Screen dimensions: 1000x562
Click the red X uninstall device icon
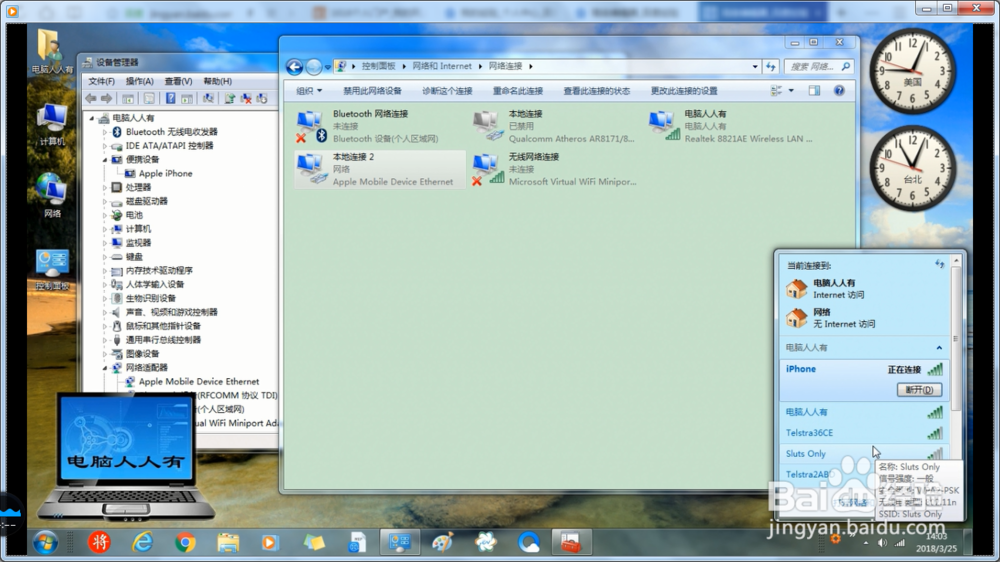(246, 98)
